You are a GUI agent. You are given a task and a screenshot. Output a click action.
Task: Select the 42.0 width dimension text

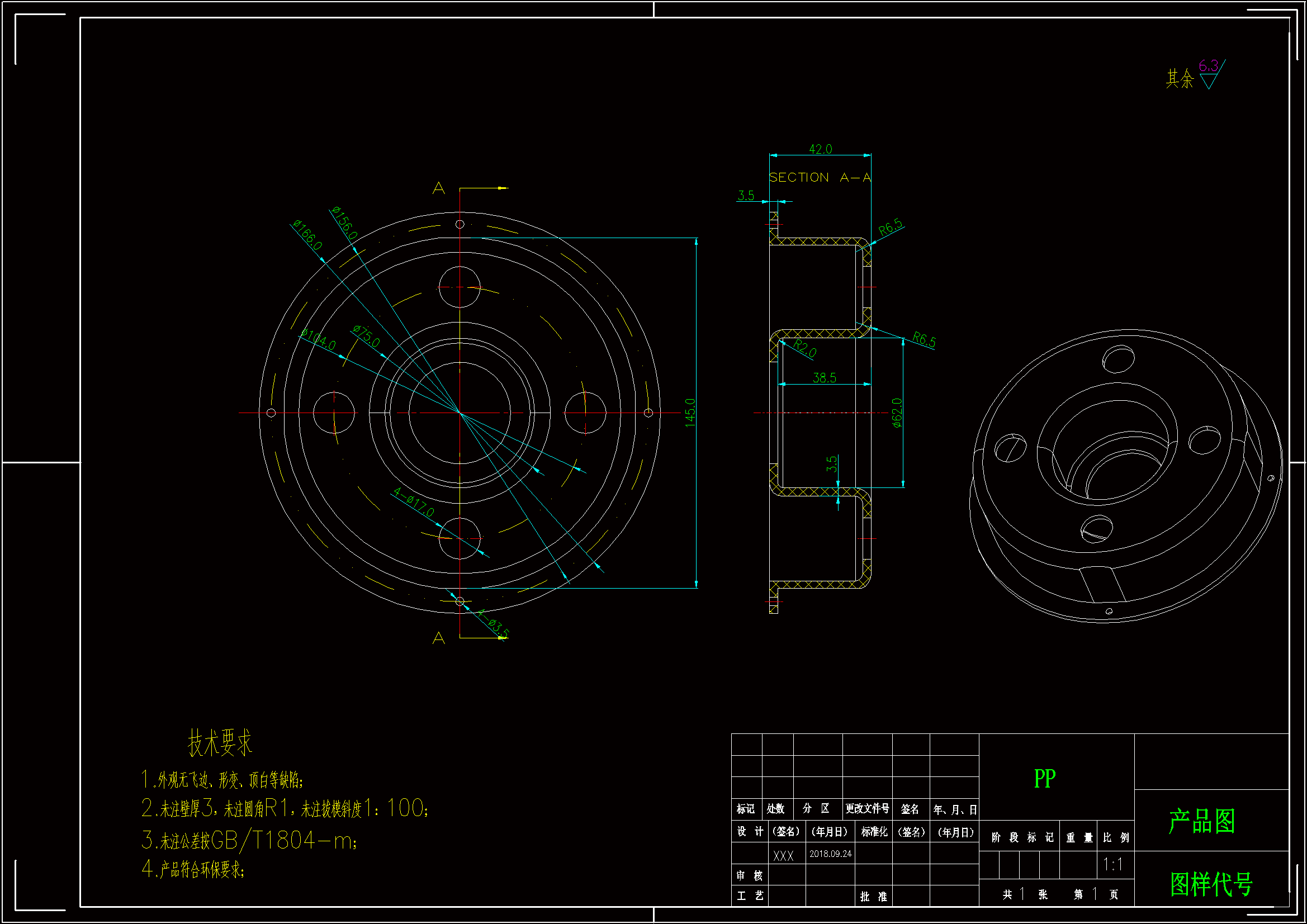point(820,149)
